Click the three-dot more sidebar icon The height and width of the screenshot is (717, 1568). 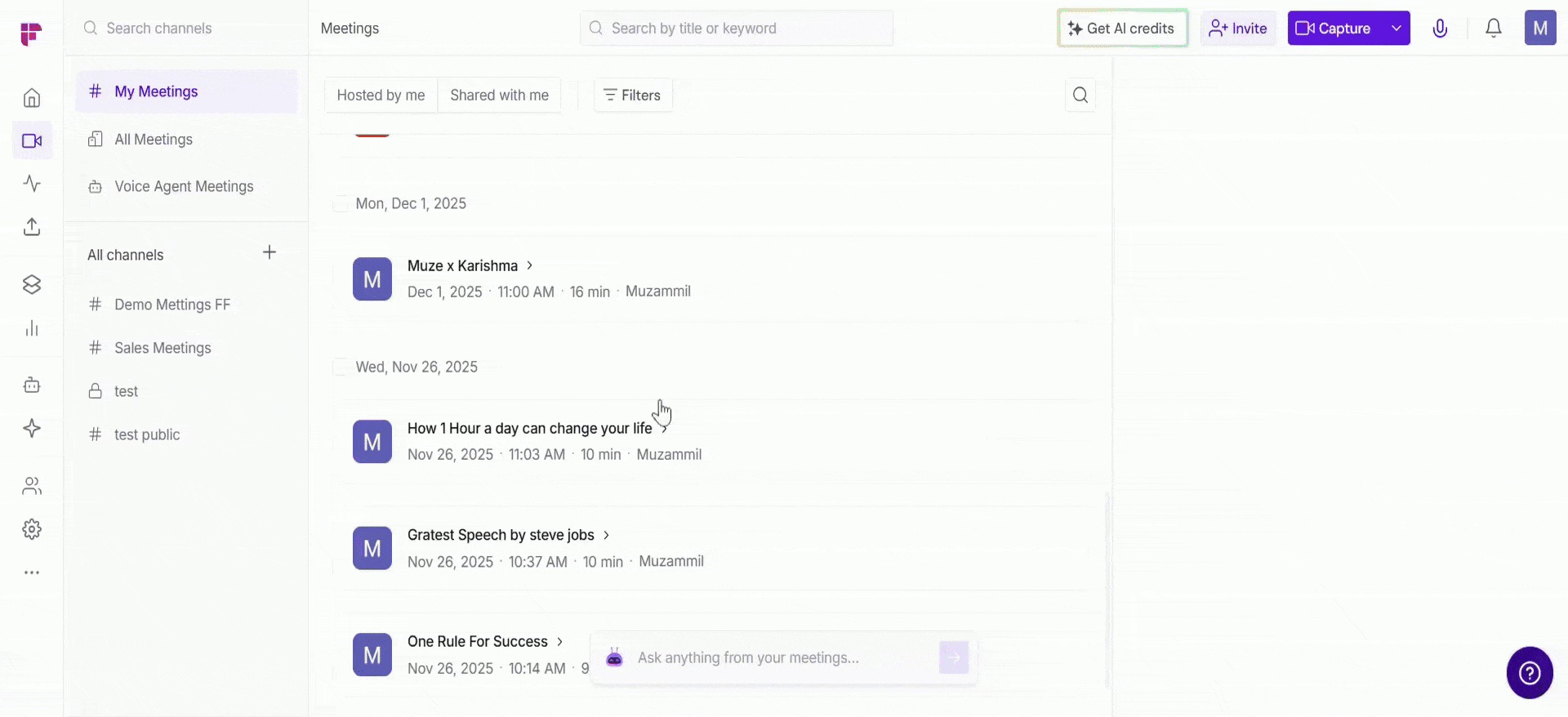32,572
